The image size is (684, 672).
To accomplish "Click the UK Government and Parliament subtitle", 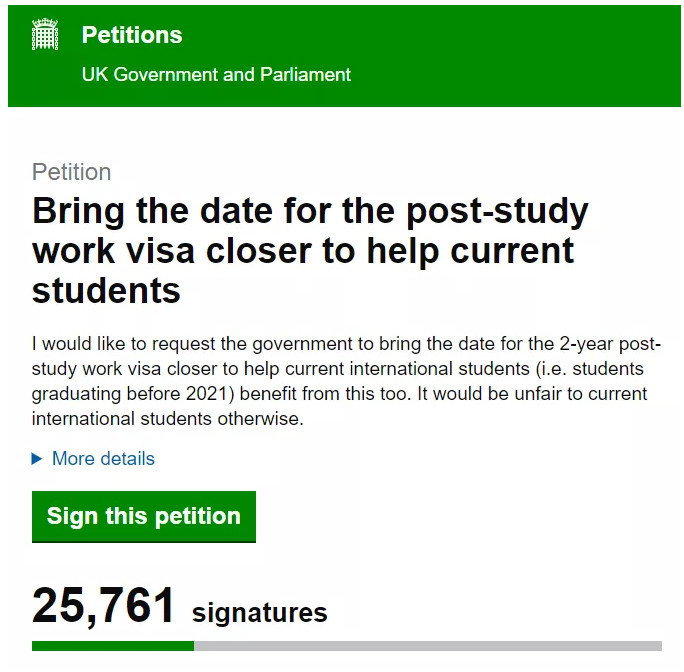I will [x=216, y=75].
